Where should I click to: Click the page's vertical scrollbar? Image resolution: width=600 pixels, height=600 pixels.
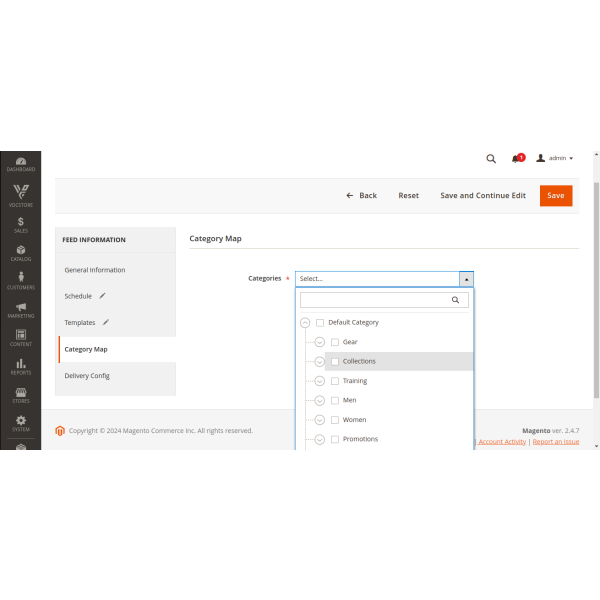(x=596, y=290)
